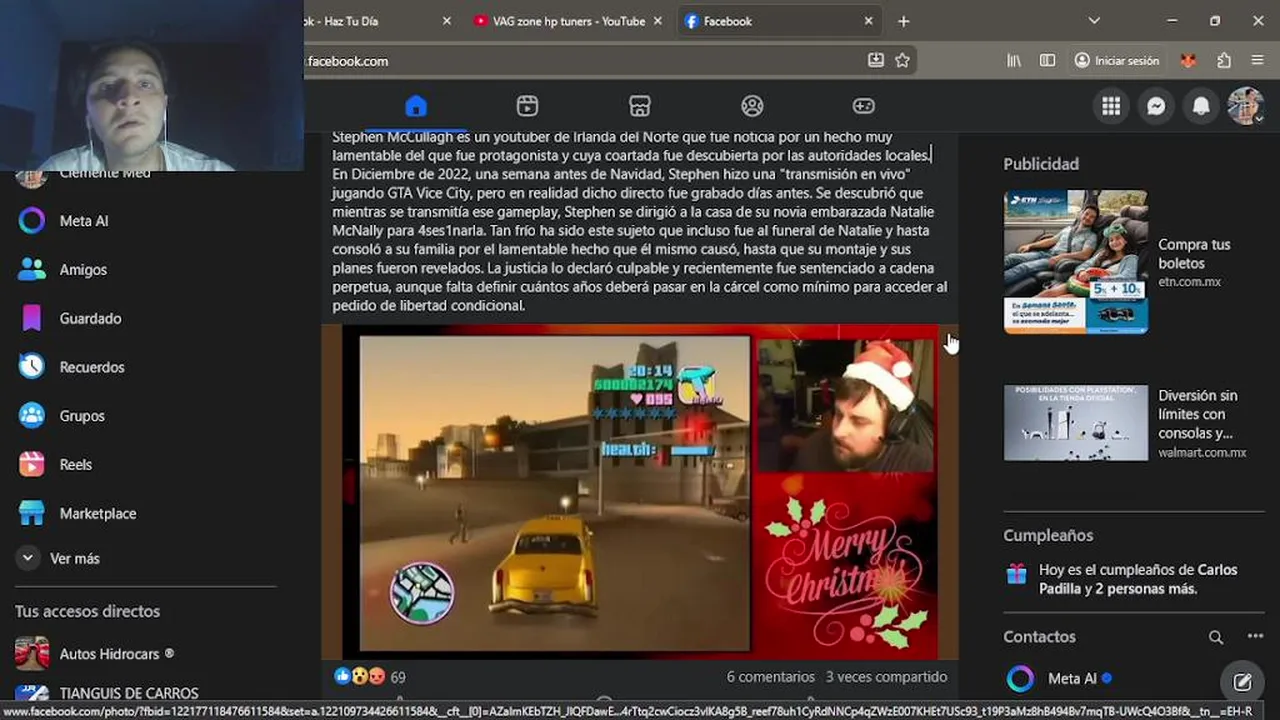Close the Haz Tu Día tab

pyautogui.click(x=447, y=21)
